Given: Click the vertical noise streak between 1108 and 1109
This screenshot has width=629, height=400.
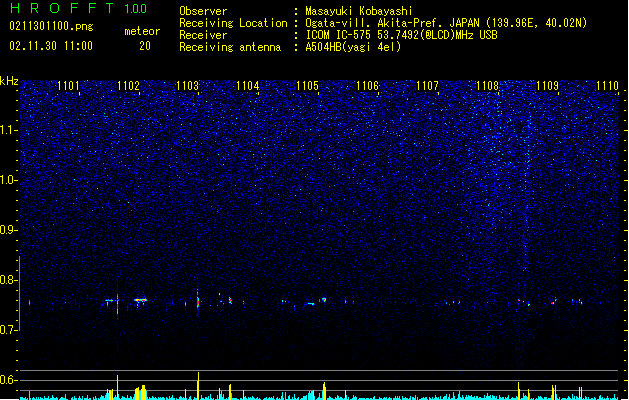Looking at the screenshot, I should click(x=527, y=193).
